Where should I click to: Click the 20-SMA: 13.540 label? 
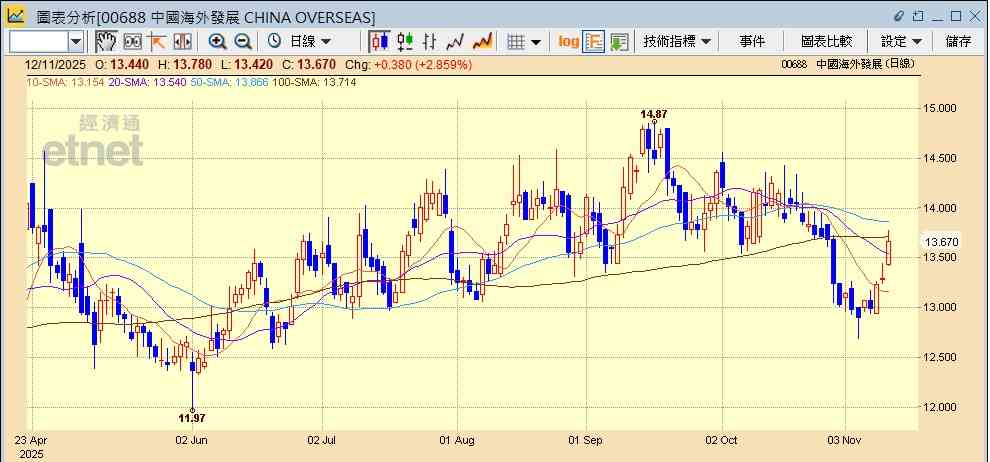pyautogui.click(x=146, y=82)
